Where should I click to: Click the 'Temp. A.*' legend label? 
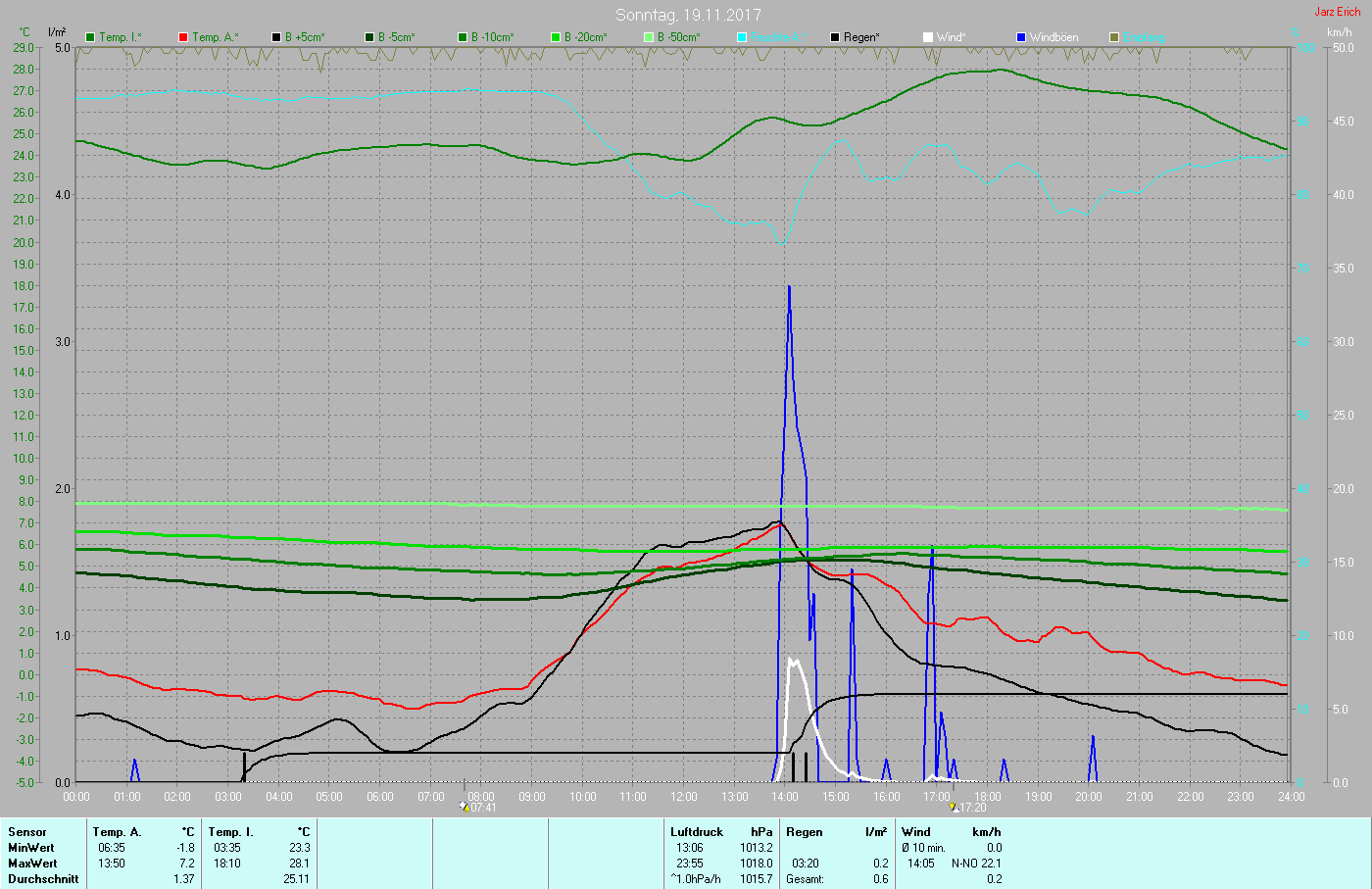pos(215,37)
